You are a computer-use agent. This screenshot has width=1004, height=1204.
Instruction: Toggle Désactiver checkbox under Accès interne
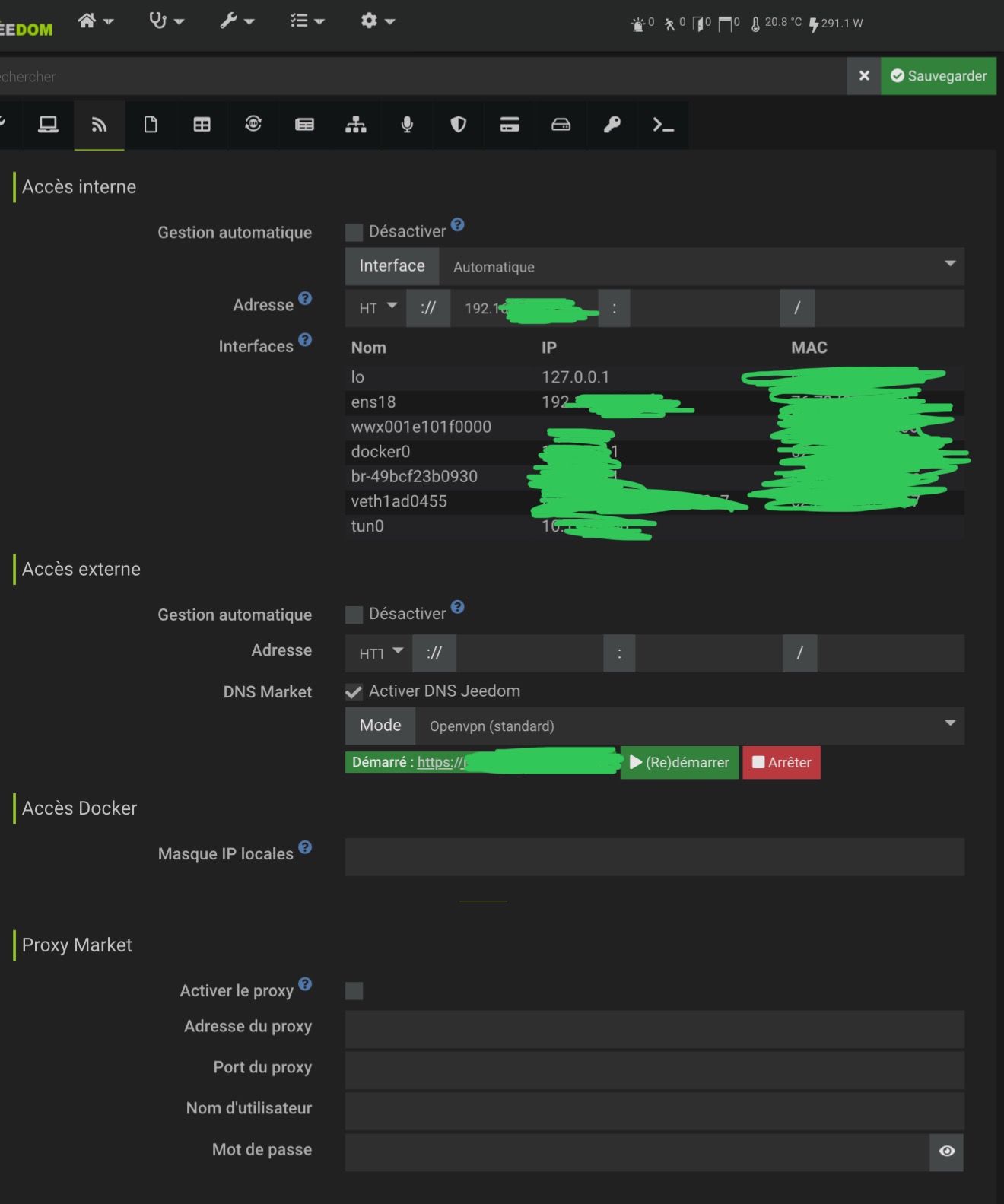tap(354, 232)
